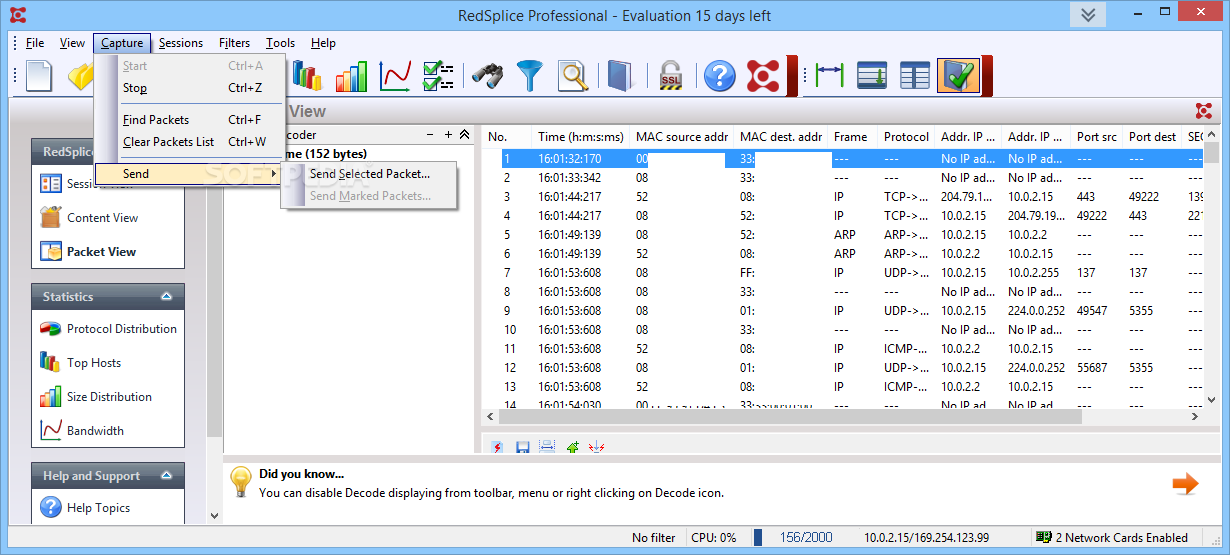
Task: Click the minus collapse button in decoder pane
Action: pyautogui.click(x=430, y=135)
